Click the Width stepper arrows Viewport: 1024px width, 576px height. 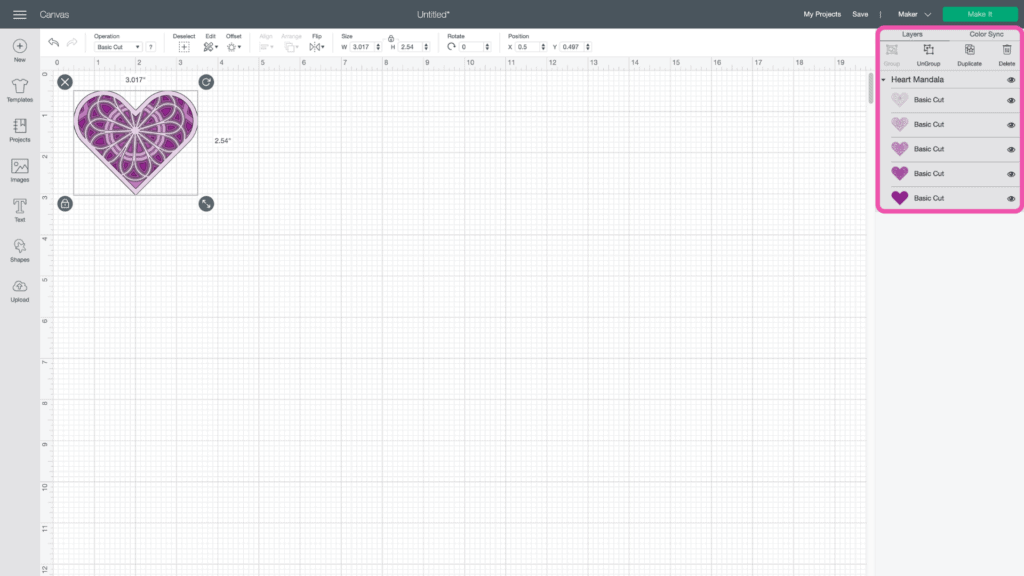(x=378, y=47)
